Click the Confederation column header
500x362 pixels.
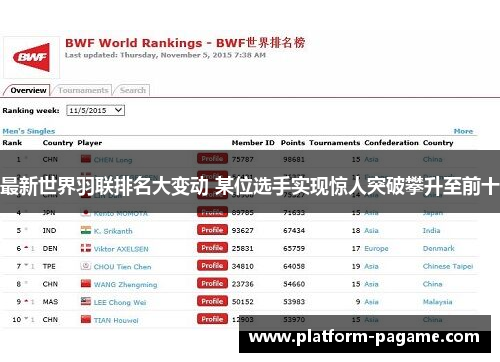pyautogui.click(x=391, y=143)
